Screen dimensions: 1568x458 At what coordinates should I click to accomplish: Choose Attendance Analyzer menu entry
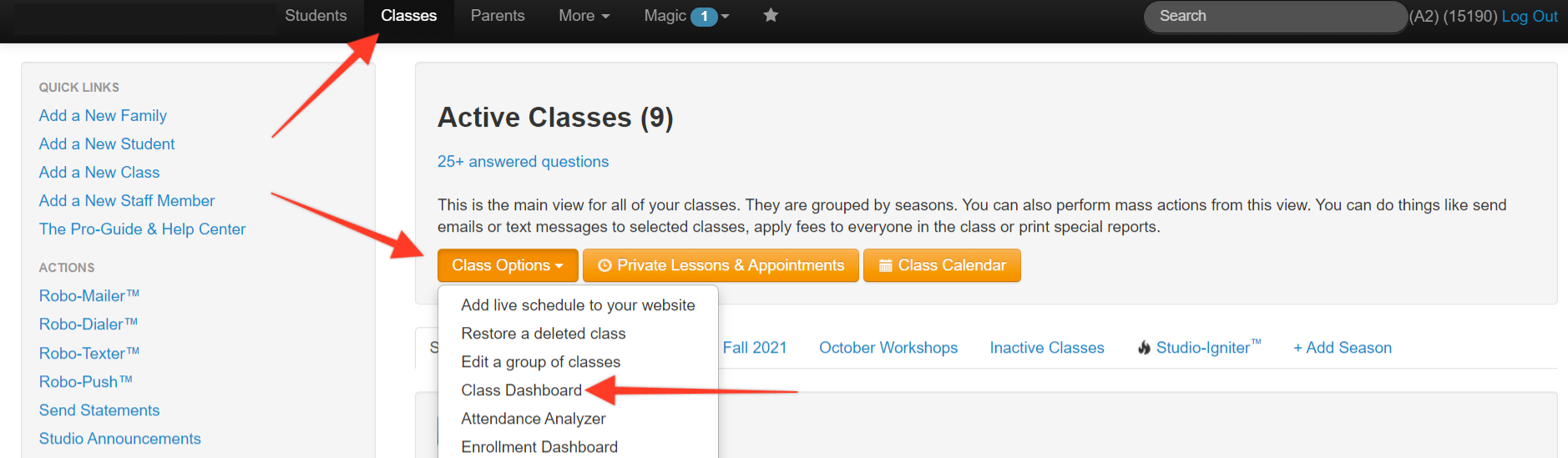534,419
